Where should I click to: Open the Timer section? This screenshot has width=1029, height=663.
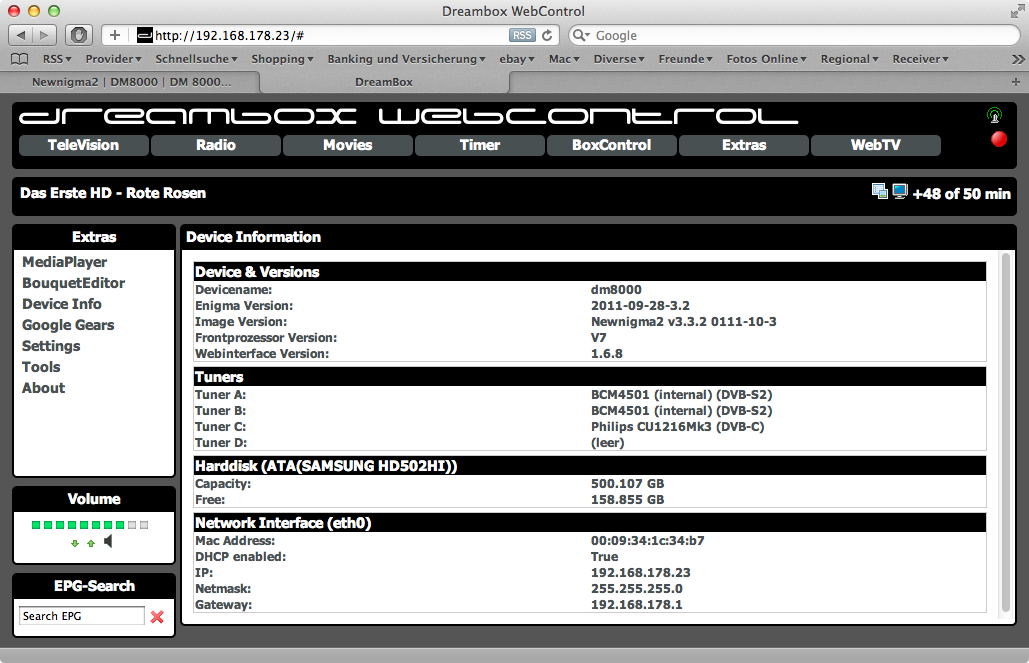(x=479, y=145)
